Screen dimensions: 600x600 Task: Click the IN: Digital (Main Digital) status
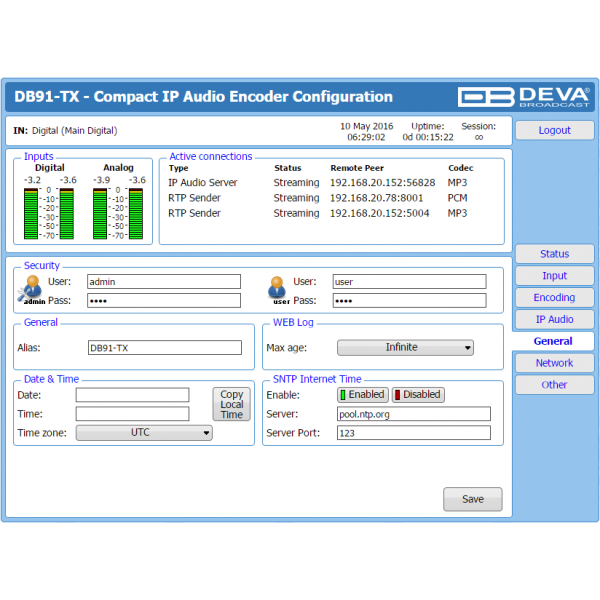[x=65, y=130]
